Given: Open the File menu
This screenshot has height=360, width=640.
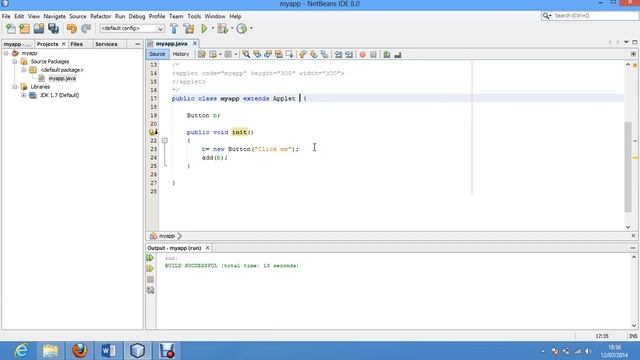Looking at the screenshot, I should (x=6, y=16).
